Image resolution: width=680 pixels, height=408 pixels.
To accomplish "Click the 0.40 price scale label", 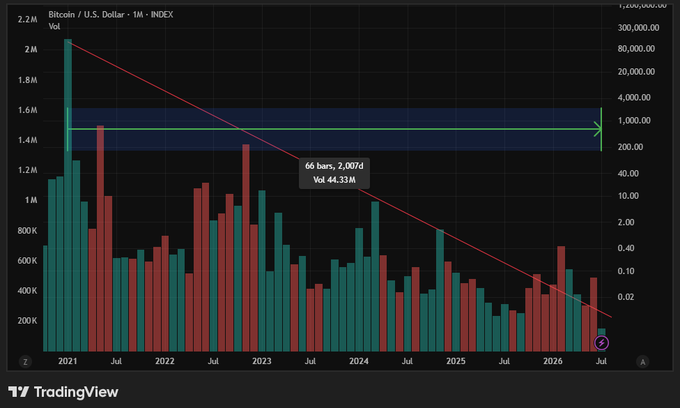I will [626, 248].
